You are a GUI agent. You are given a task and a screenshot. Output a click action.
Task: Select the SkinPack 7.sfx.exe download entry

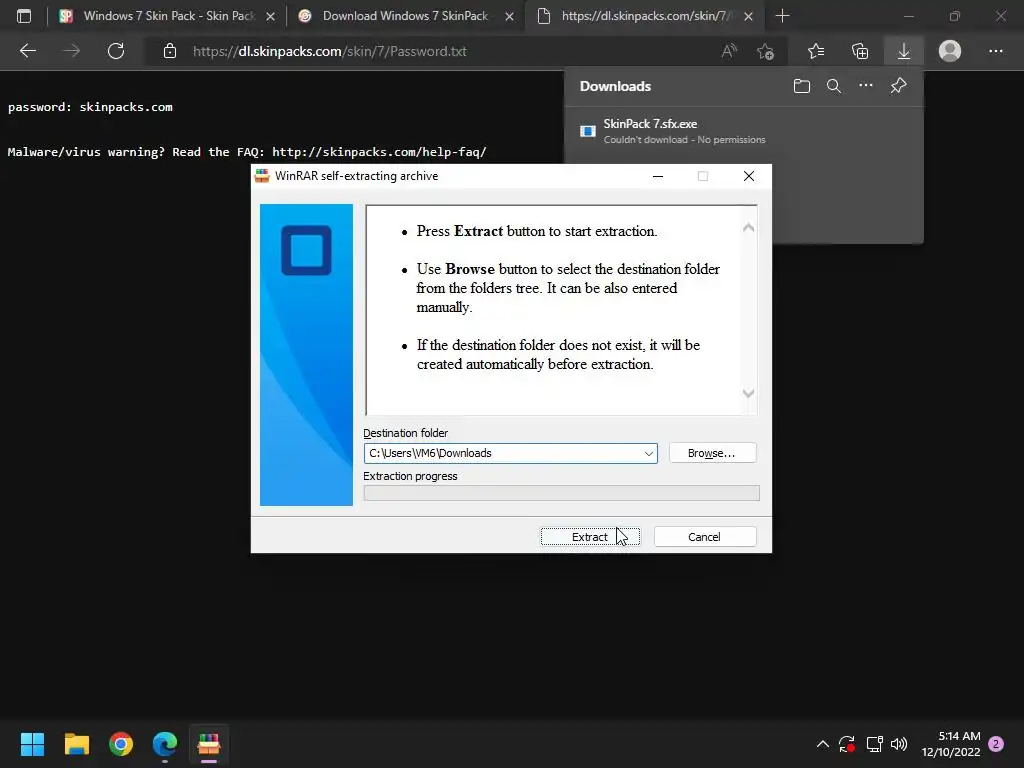click(743, 131)
